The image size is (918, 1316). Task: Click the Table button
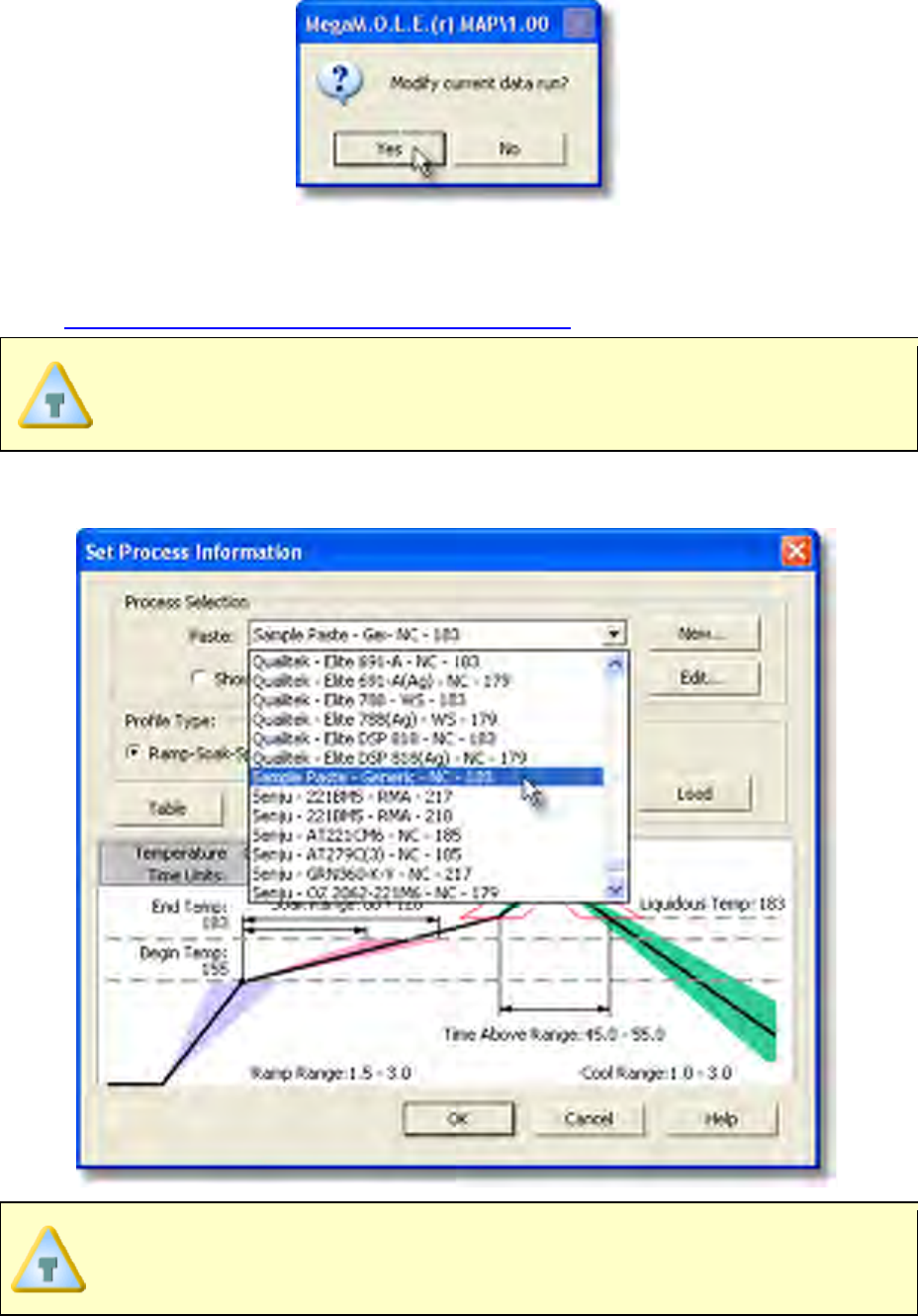point(167,809)
